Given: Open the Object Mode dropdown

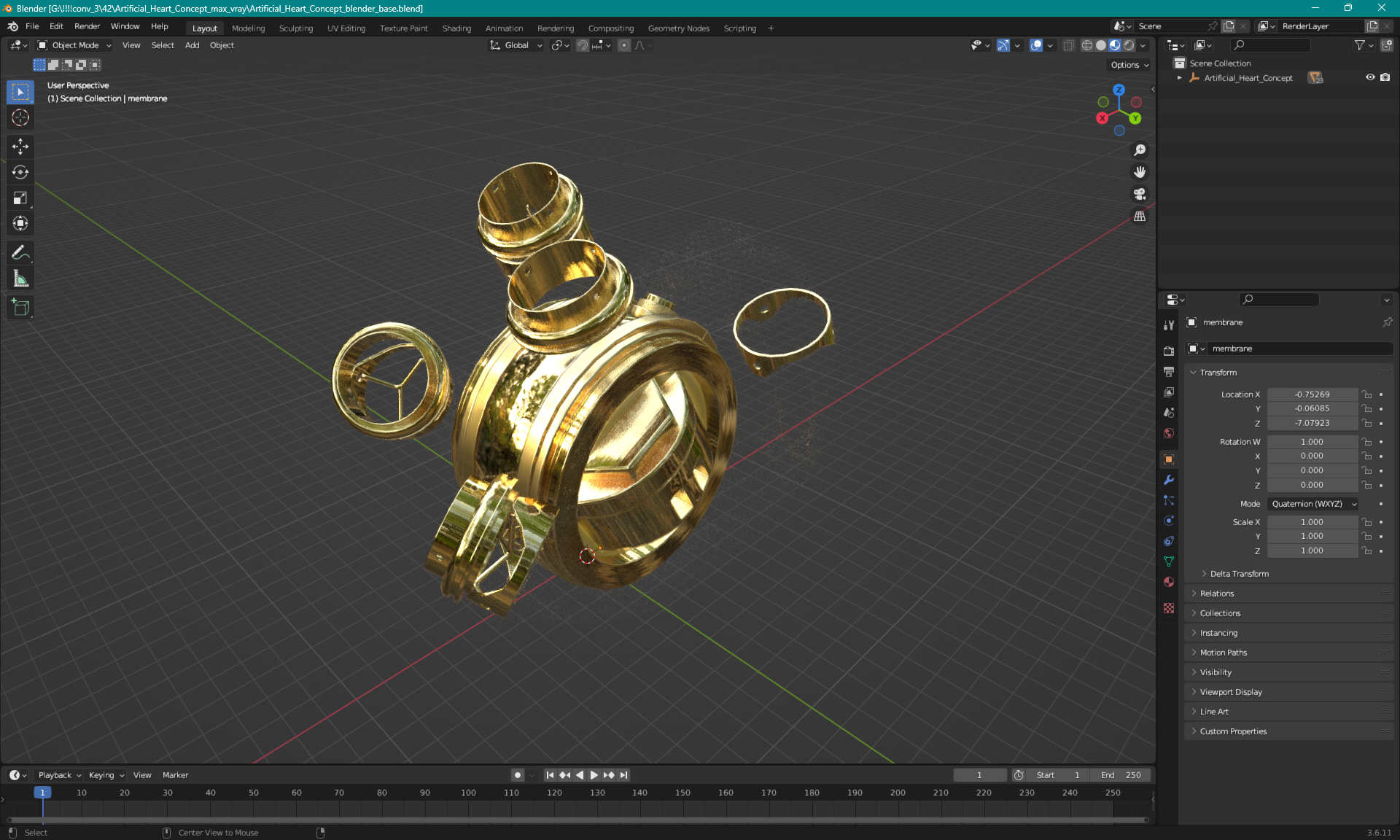Looking at the screenshot, I should pos(74,45).
